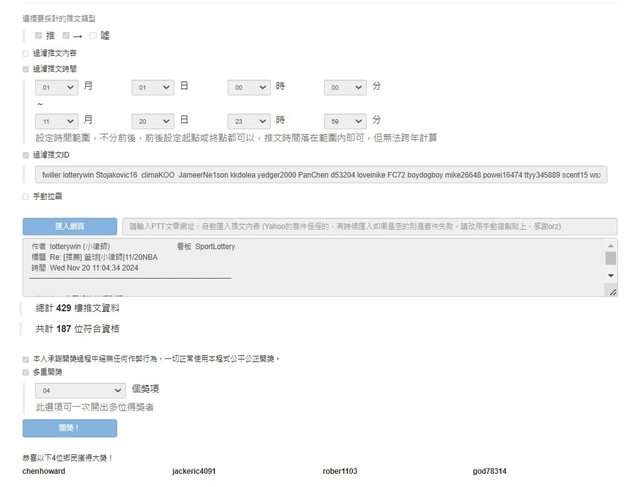Toggle the 噓 boo type checkbox
This screenshot has height=487, width=640.
(x=93, y=35)
